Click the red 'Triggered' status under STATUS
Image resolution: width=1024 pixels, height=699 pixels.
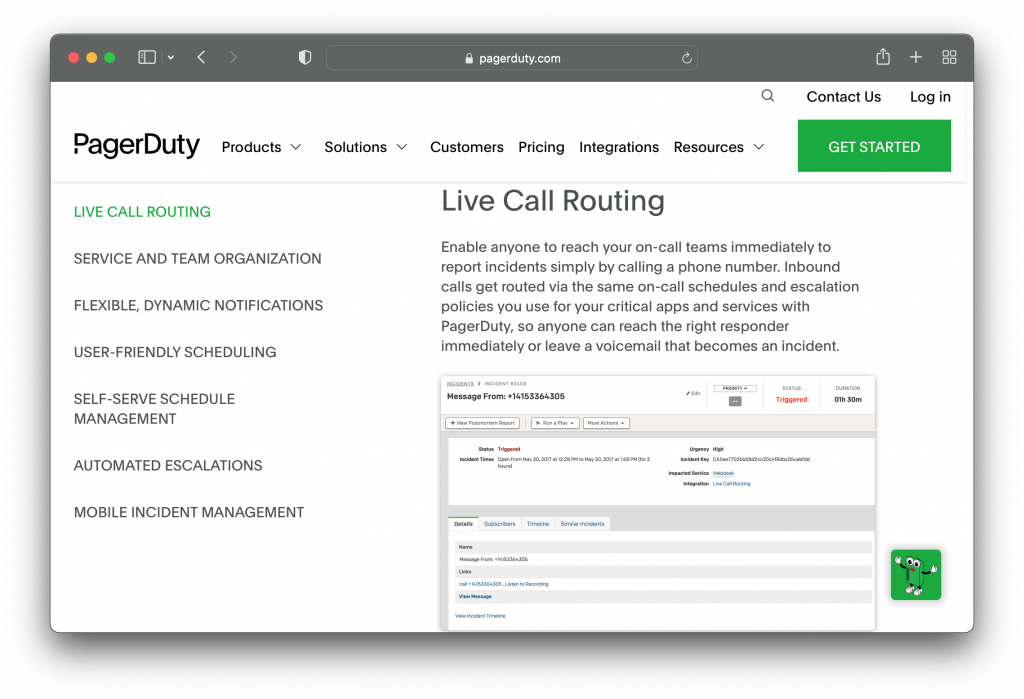click(792, 399)
